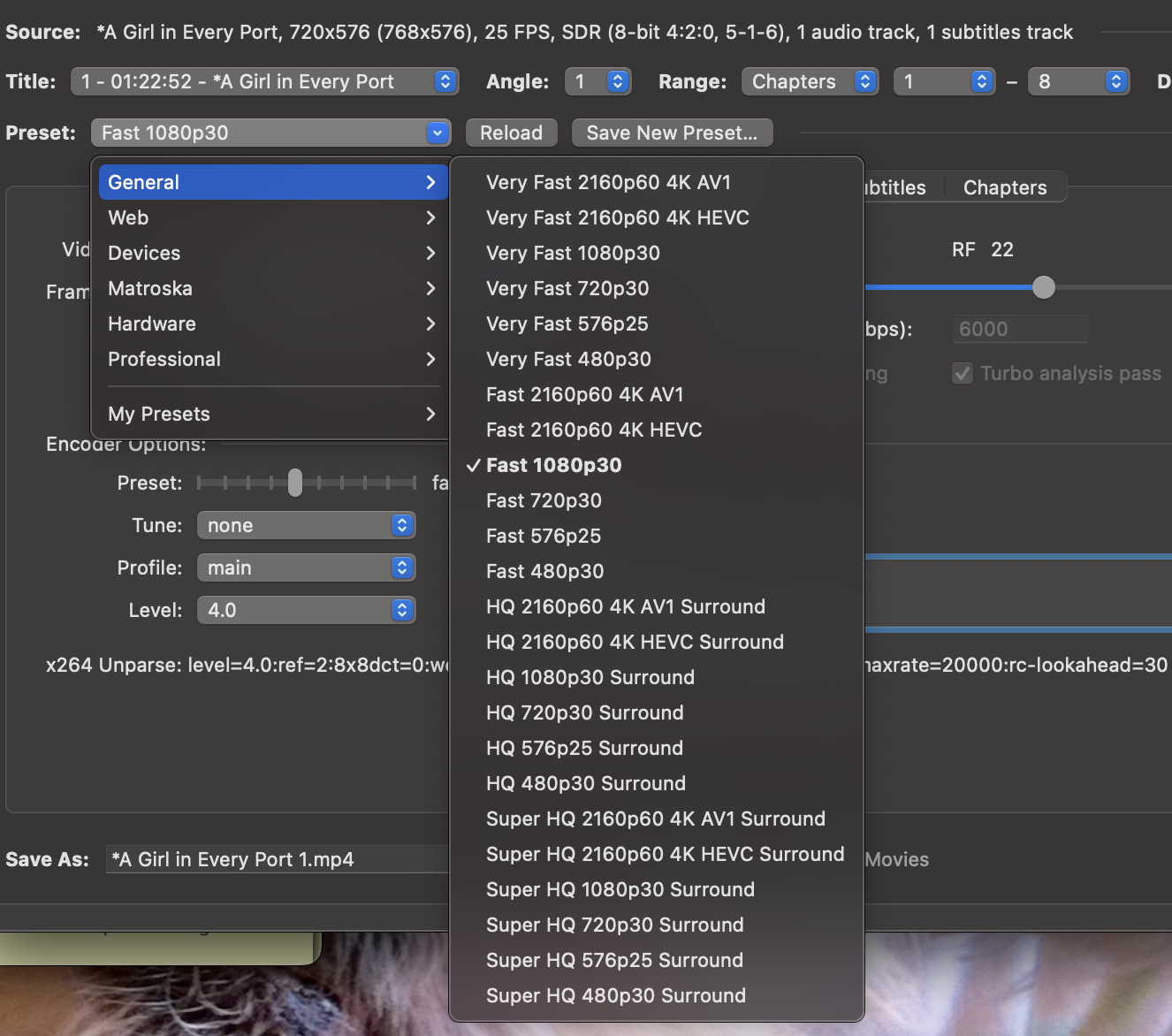1172x1036 pixels.
Task: Open the Devices presets submenu
Action: tap(273, 253)
